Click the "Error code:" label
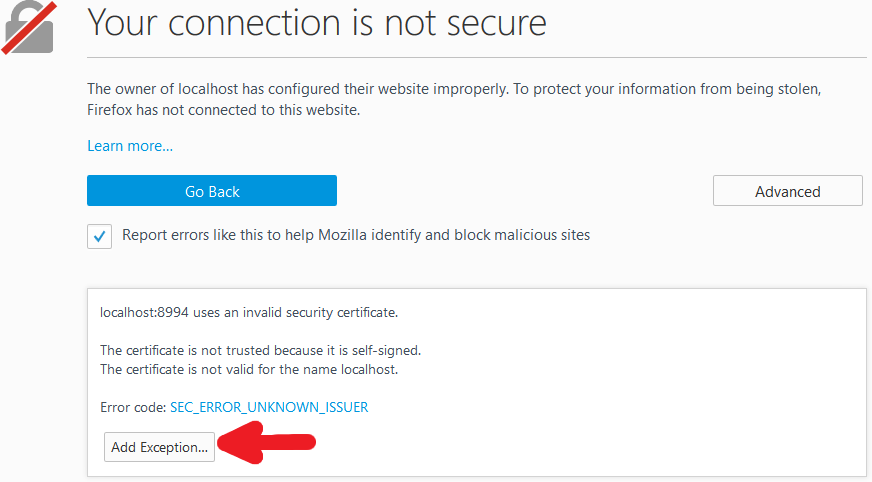 pos(132,407)
